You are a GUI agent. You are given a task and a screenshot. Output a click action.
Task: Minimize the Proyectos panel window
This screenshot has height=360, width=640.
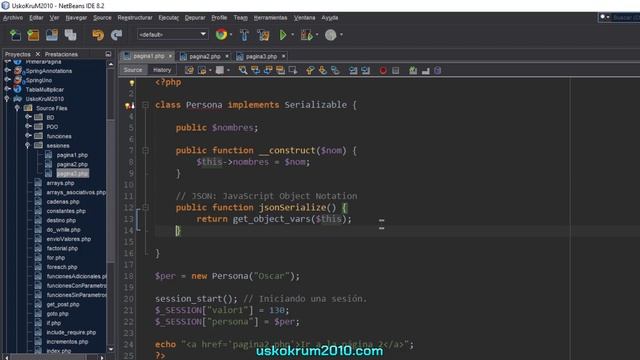click(108, 54)
